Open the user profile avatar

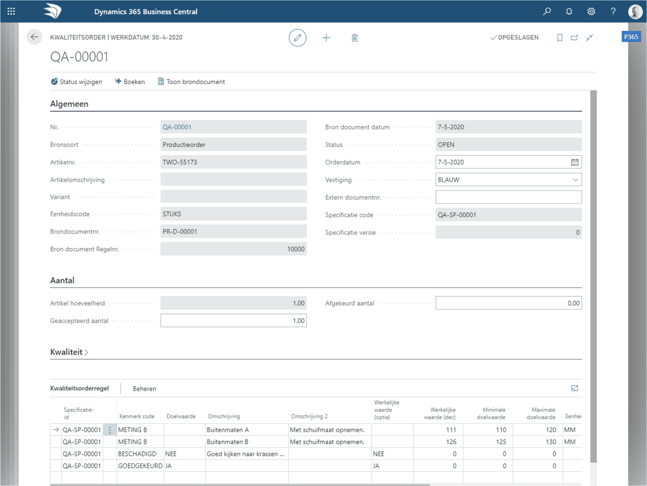click(x=635, y=12)
